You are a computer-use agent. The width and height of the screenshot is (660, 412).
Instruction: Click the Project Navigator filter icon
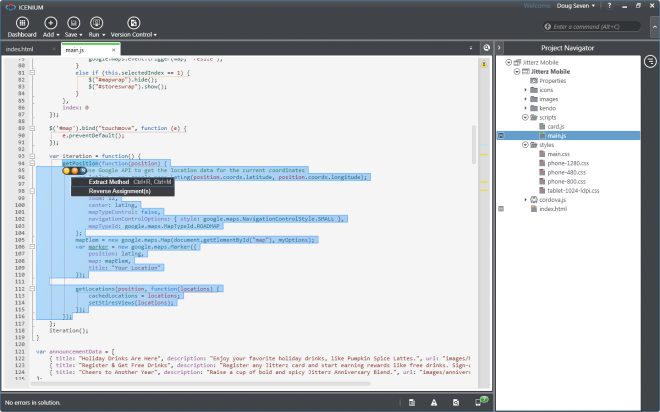(x=651, y=61)
